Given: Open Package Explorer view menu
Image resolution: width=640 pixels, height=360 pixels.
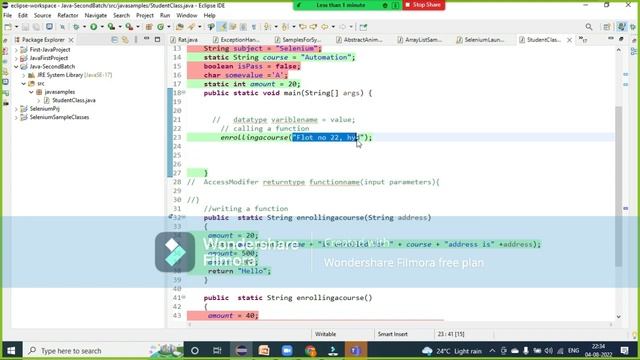Looking at the screenshot, I should (x=136, y=40).
